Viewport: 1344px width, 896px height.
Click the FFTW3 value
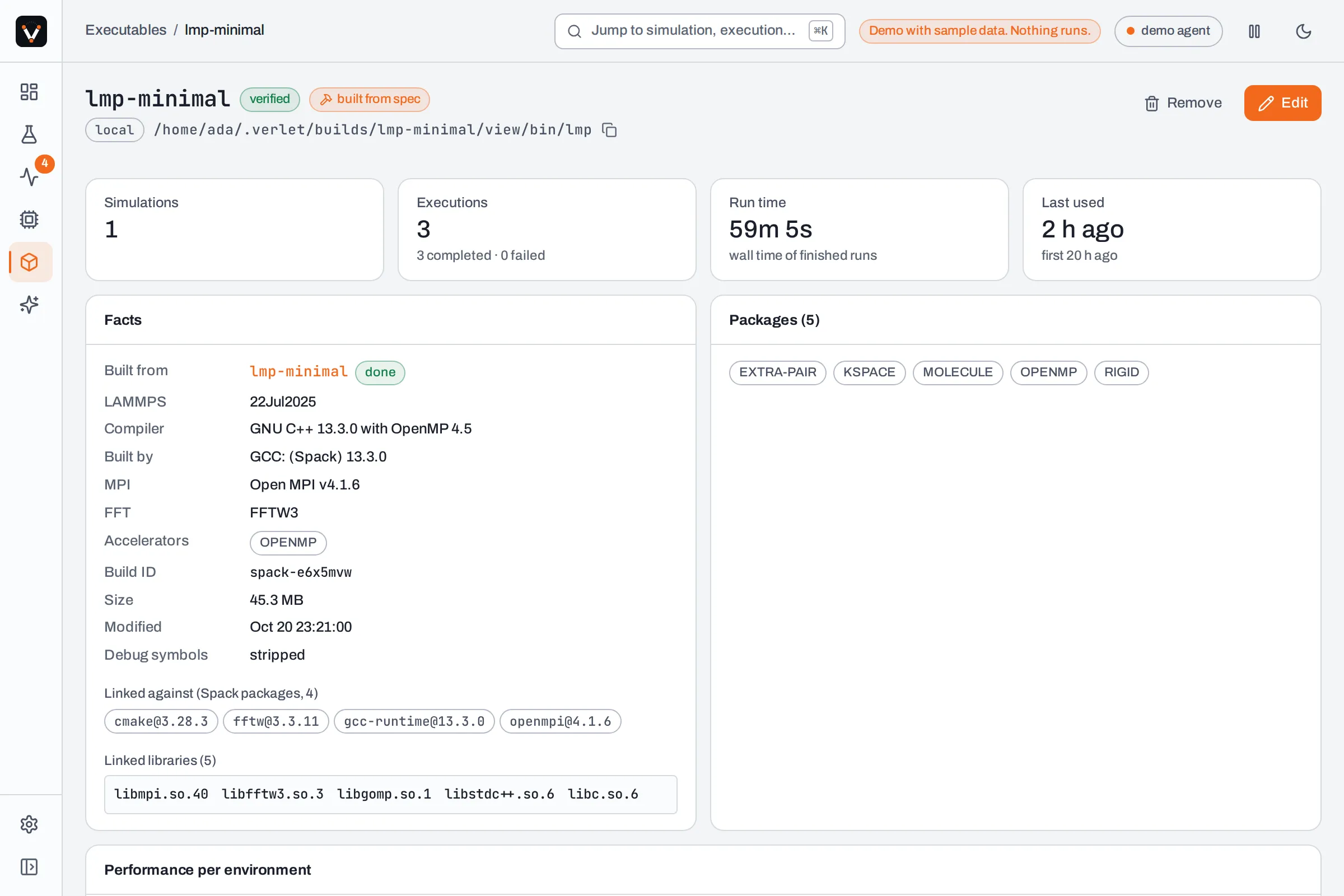[274, 512]
